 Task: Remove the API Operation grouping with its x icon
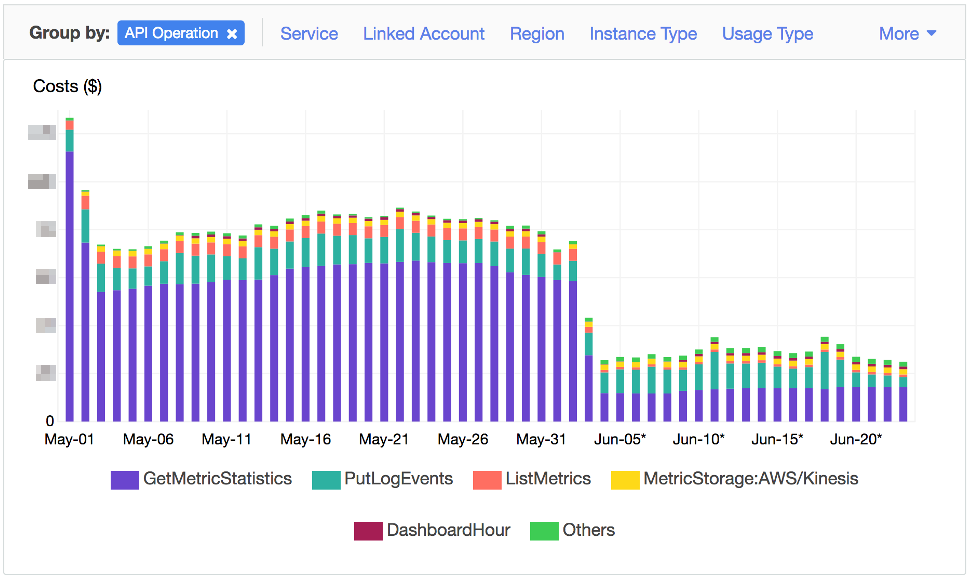tap(232, 34)
